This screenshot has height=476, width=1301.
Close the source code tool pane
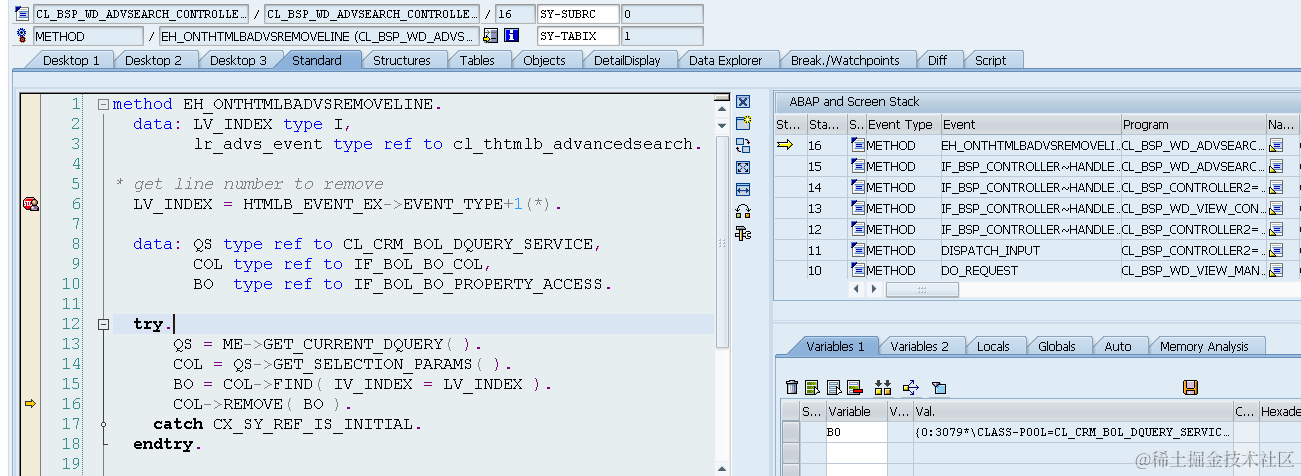(x=743, y=102)
